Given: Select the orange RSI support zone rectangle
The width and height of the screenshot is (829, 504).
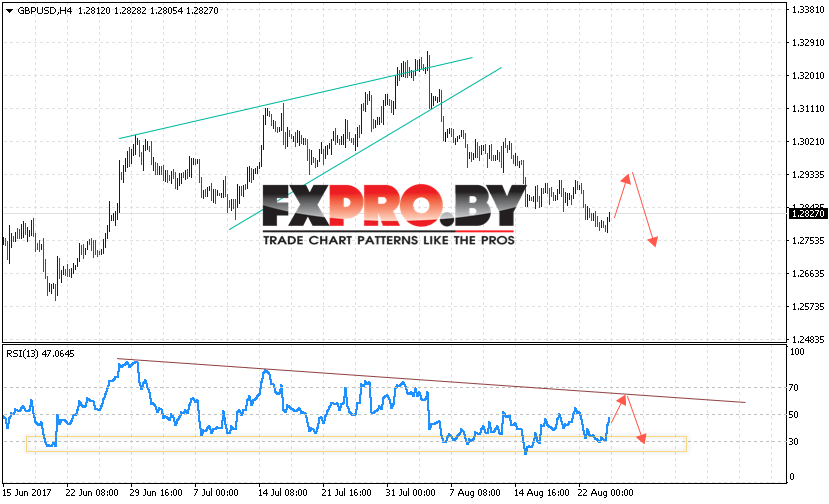Looking at the screenshot, I should [x=356, y=444].
